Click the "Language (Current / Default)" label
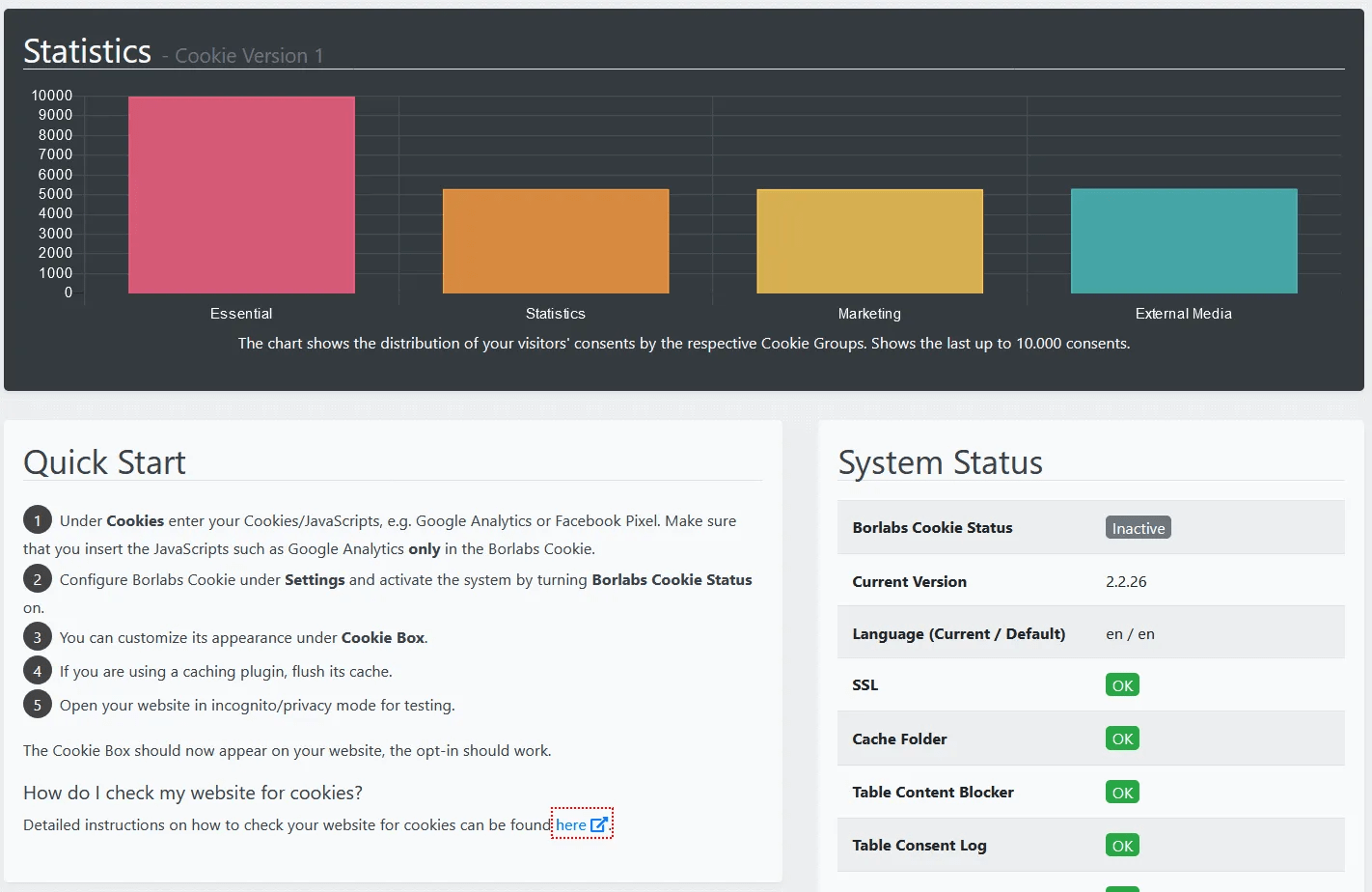The height and width of the screenshot is (892, 1372). 959,634
